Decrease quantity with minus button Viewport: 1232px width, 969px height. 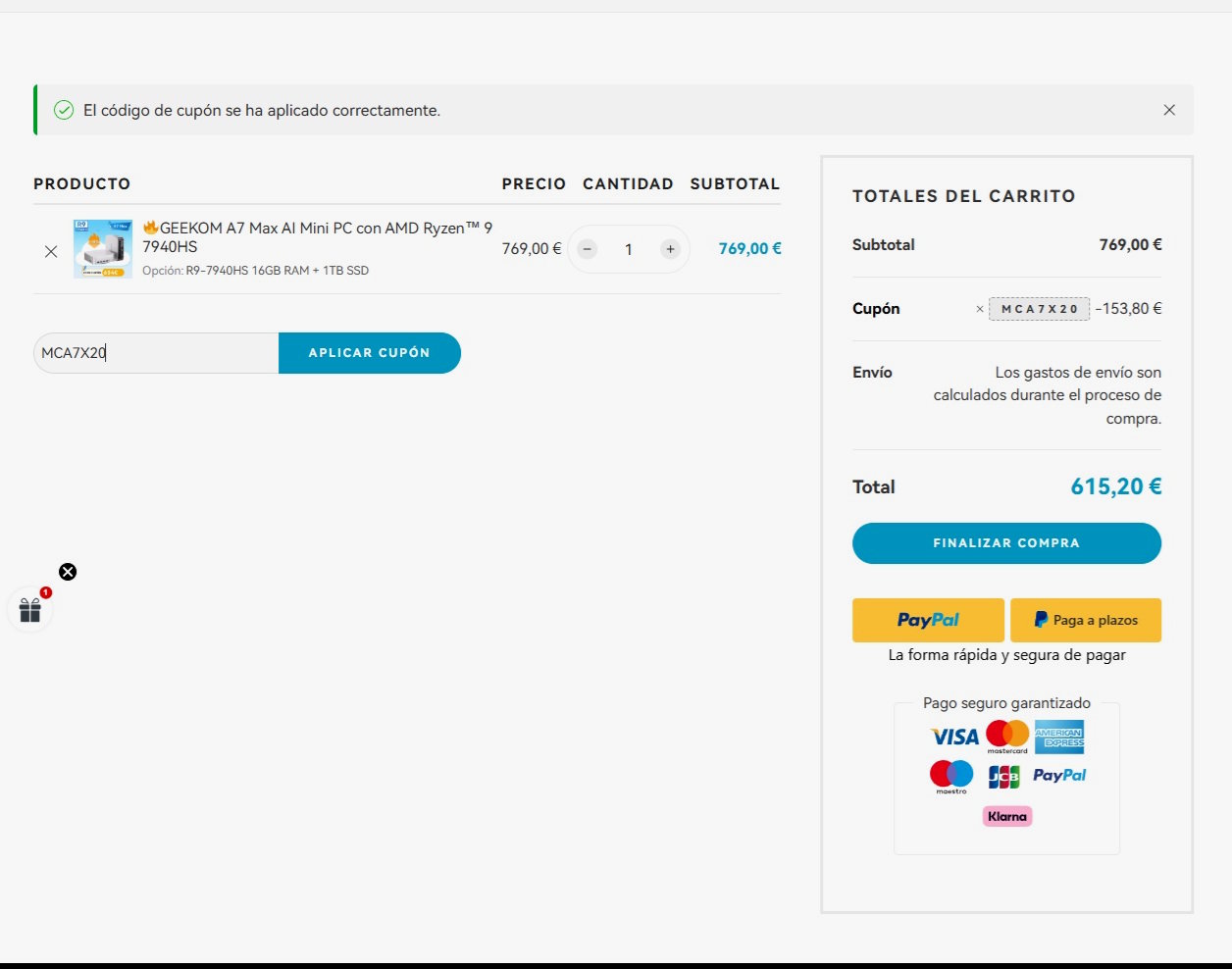587,249
